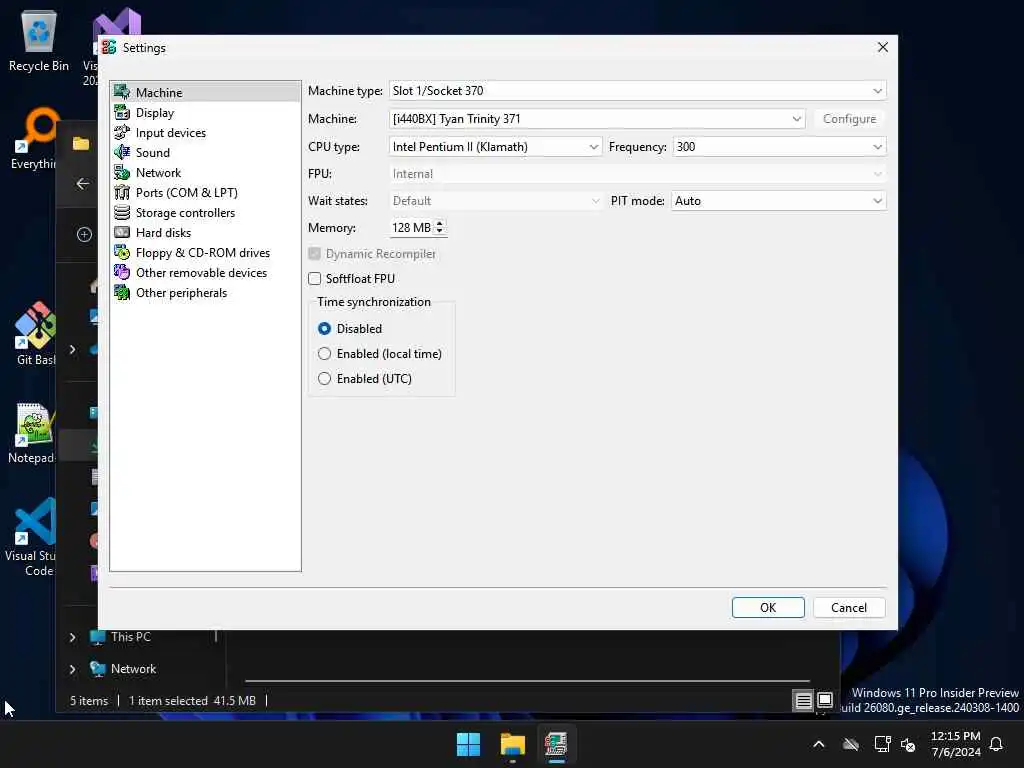Open PIT mode dropdown
This screenshot has height=768, width=1024.
point(778,201)
